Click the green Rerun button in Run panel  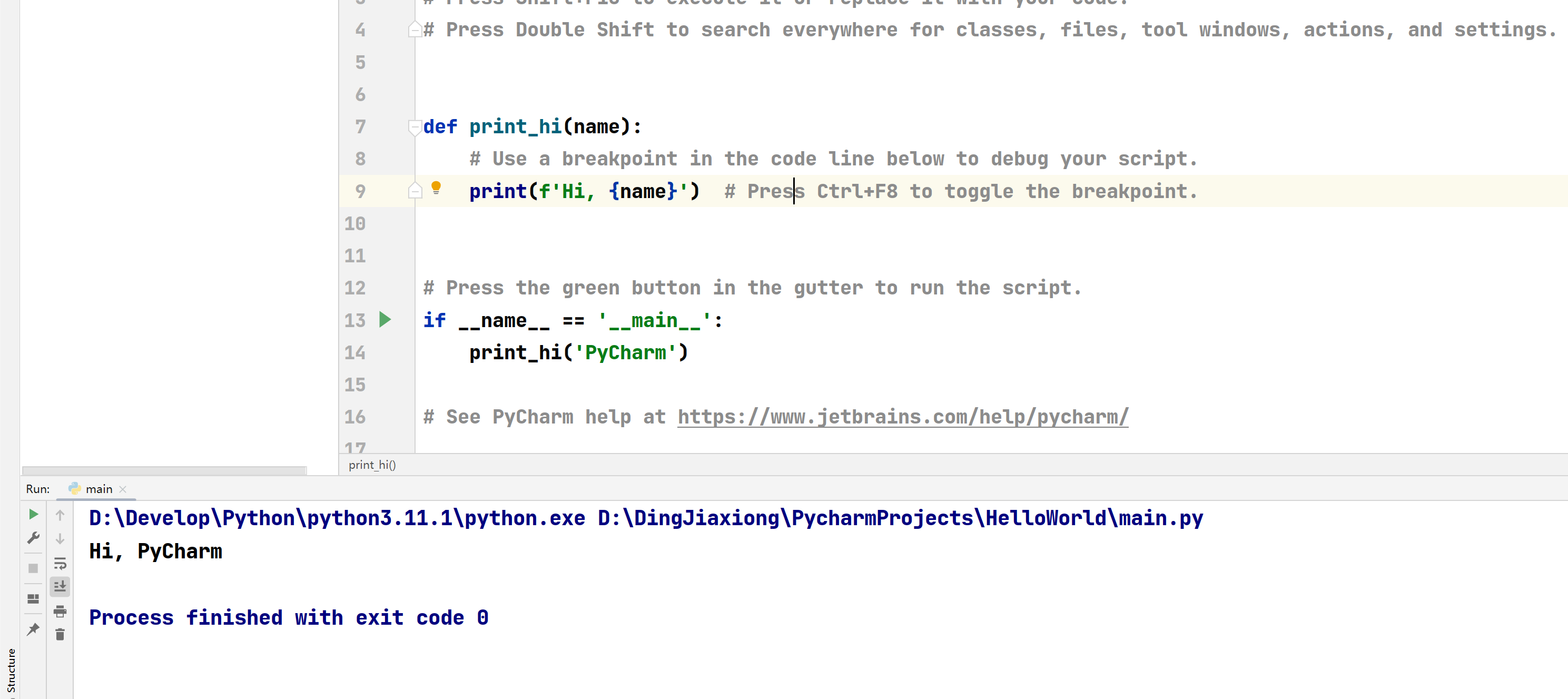click(x=34, y=515)
